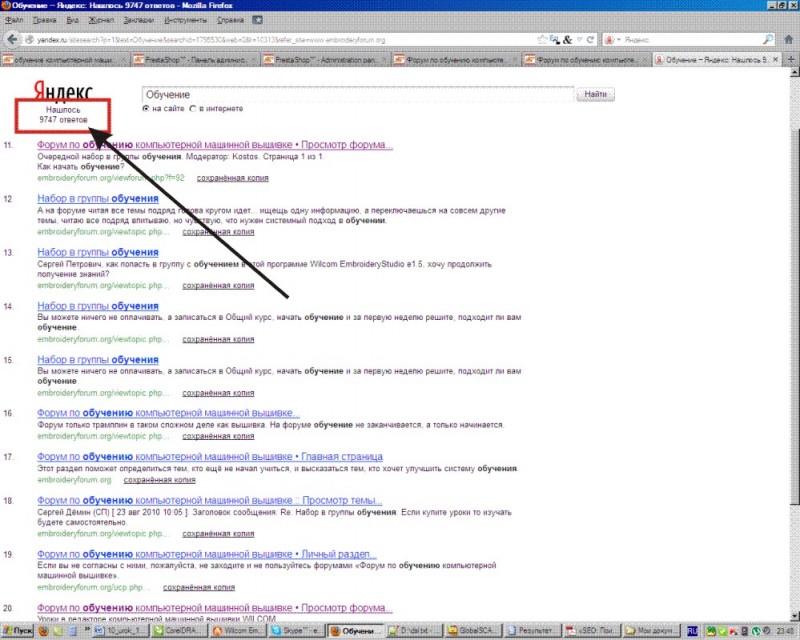The width and height of the screenshot is (800, 640).
Task: Switch to 10_urok_1 document in the taskbar
Action: (120, 631)
